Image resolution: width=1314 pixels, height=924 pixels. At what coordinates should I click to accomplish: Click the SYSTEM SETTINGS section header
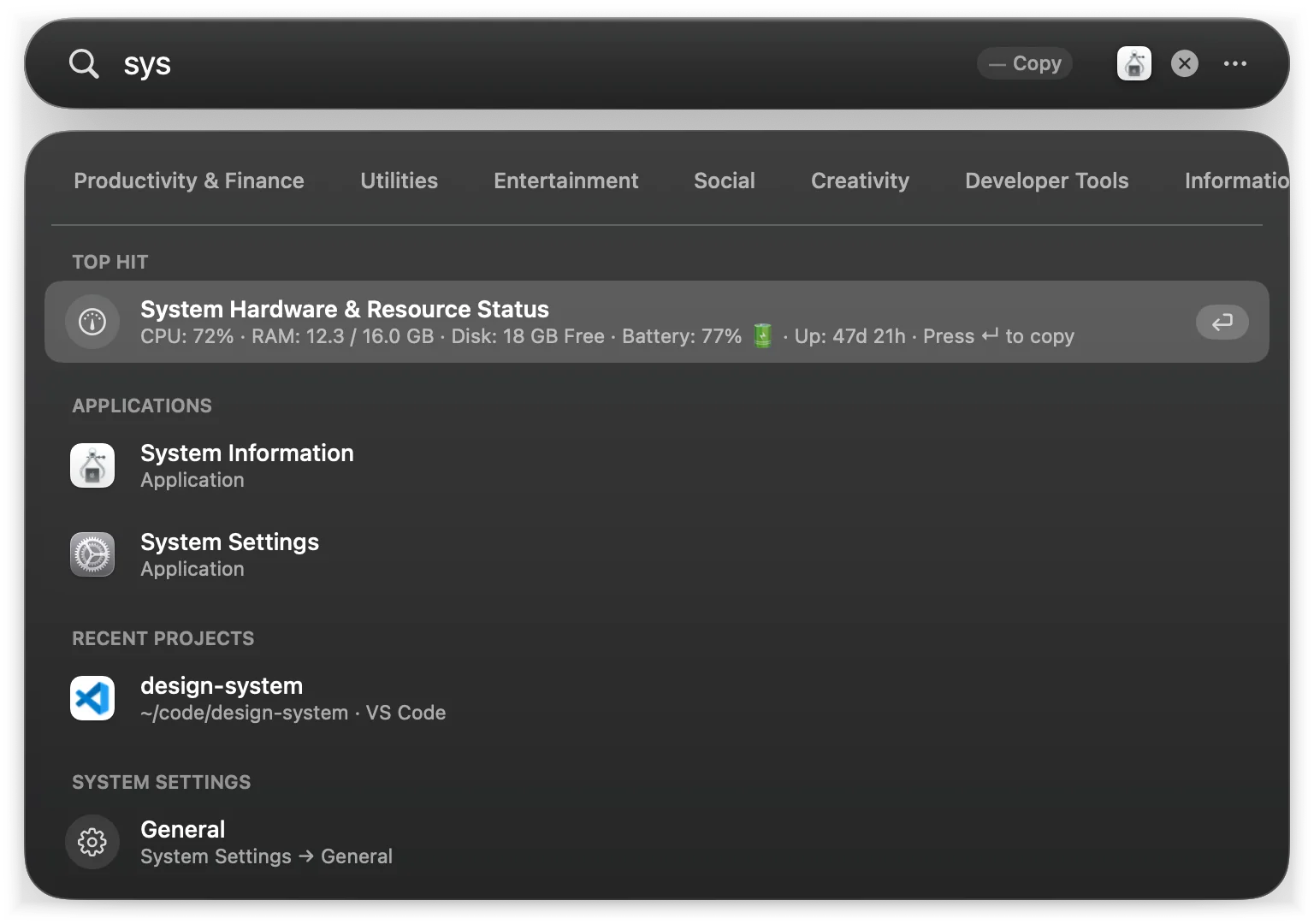[162, 782]
